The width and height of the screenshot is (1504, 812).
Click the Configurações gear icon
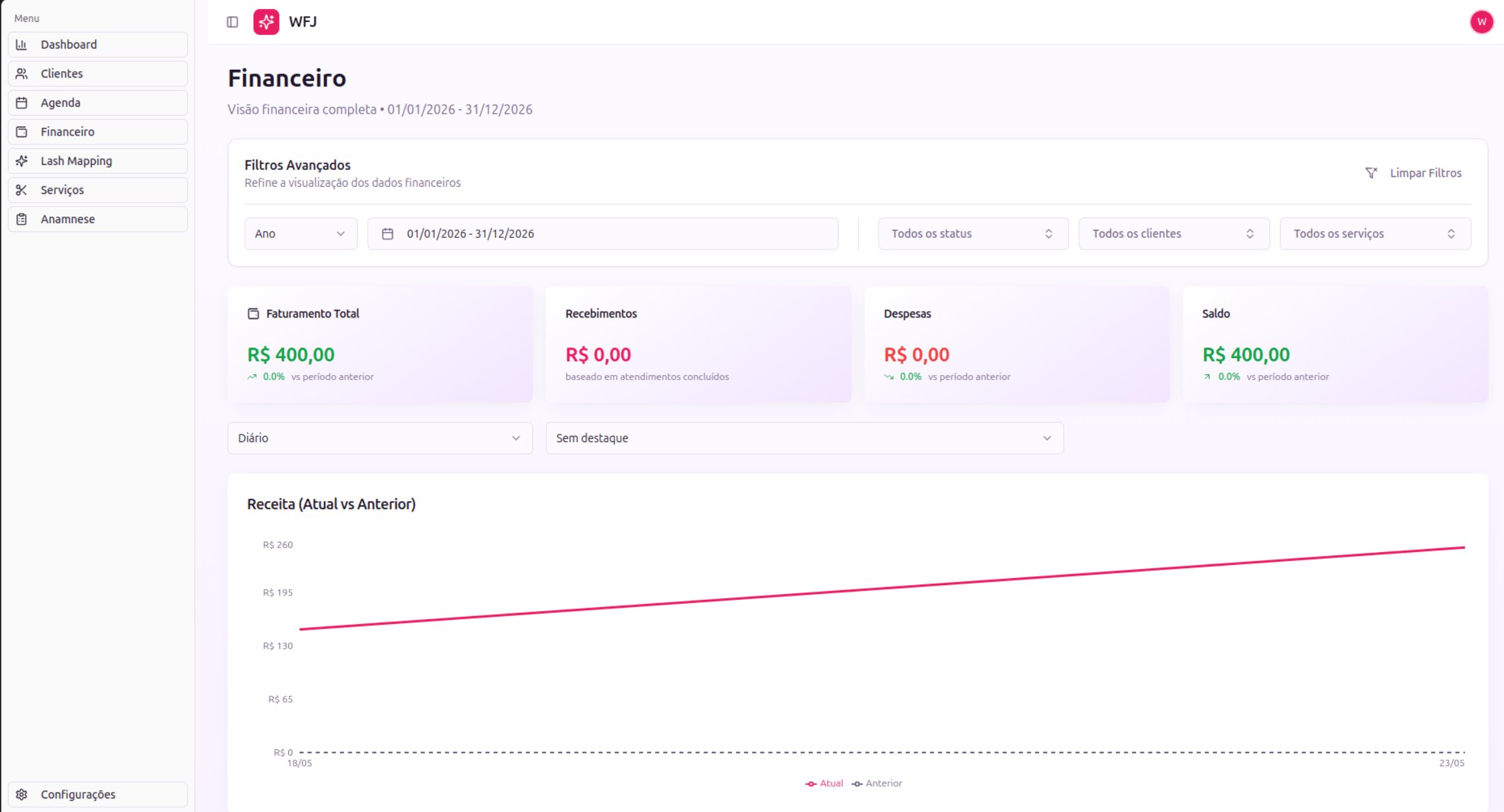[21, 795]
